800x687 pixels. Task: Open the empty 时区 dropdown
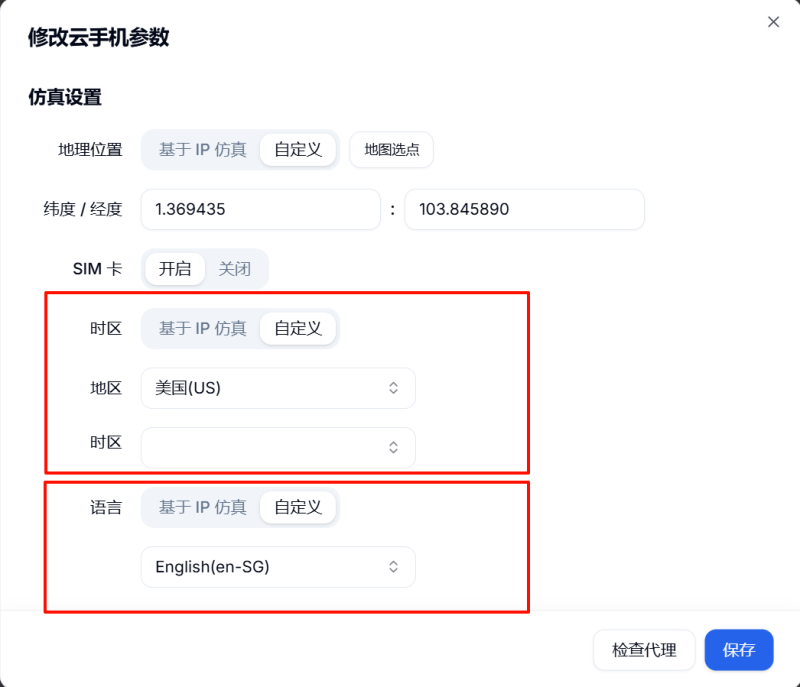click(x=265, y=447)
